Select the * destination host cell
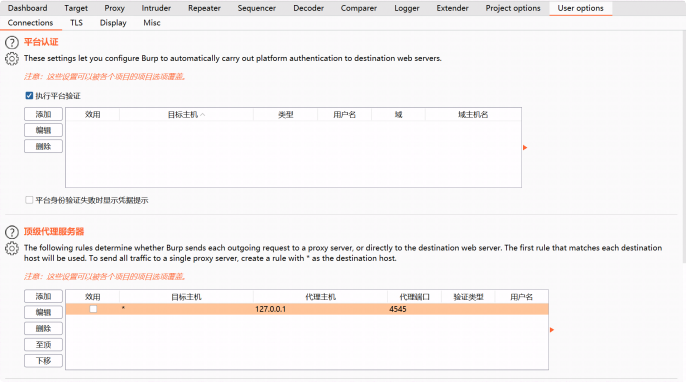Viewport: 686px width, 382px height. click(x=186, y=309)
